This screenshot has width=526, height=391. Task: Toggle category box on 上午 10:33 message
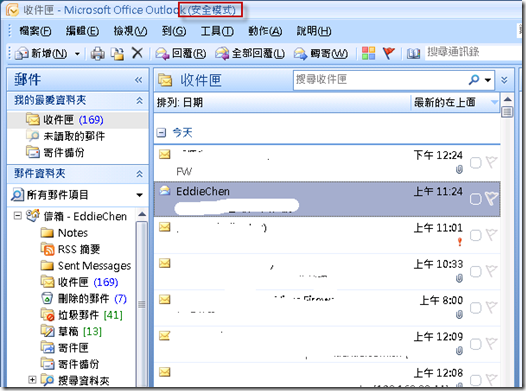[475, 272]
